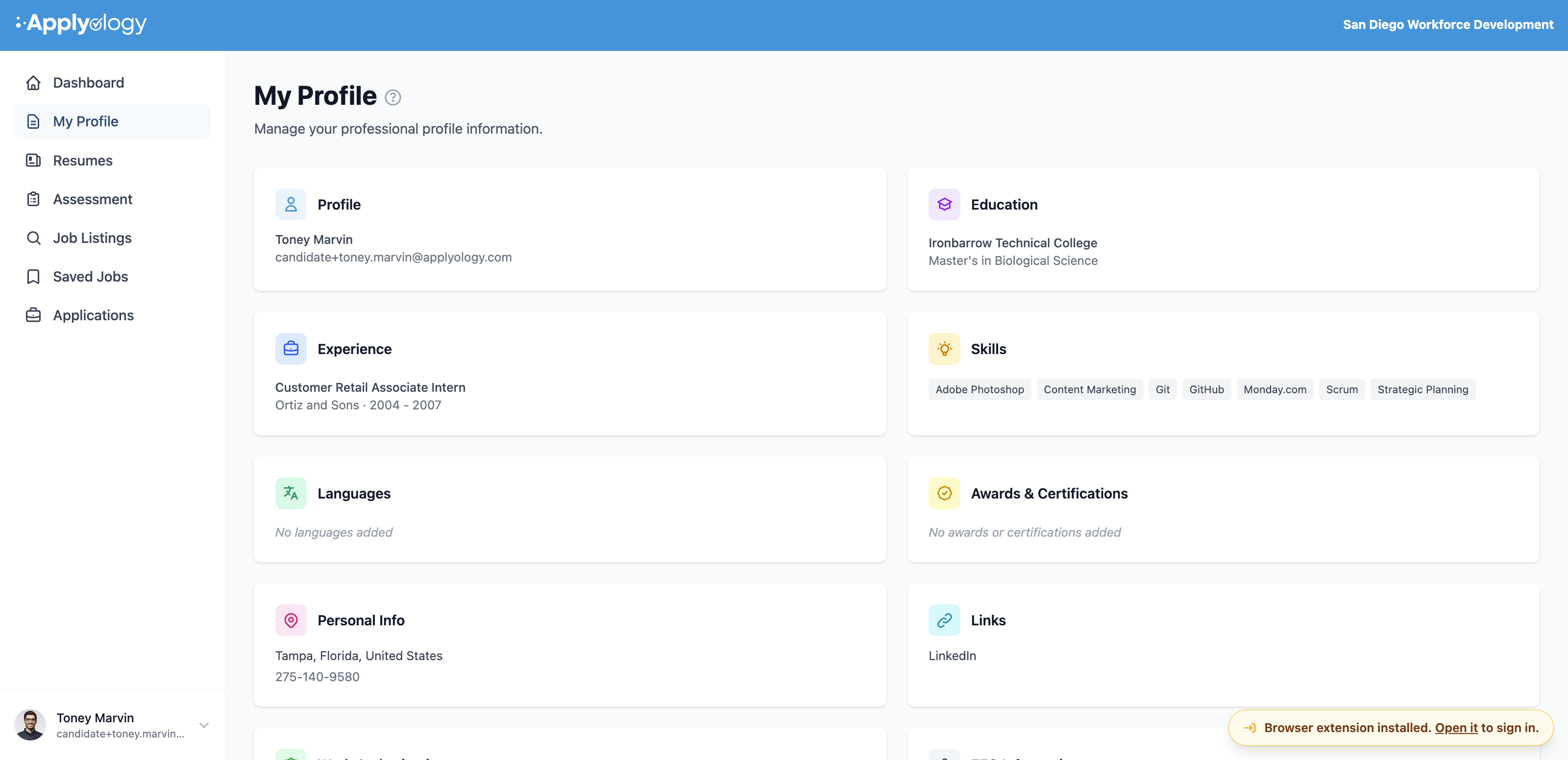Viewport: 1568px width, 760px height.
Task: Click the phone number 275-140-9580
Action: tap(317, 677)
